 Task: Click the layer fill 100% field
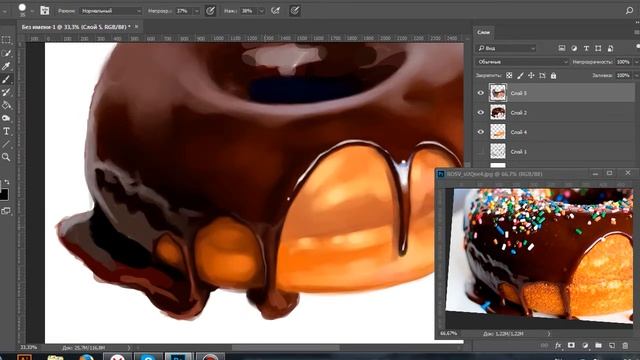tap(623, 76)
